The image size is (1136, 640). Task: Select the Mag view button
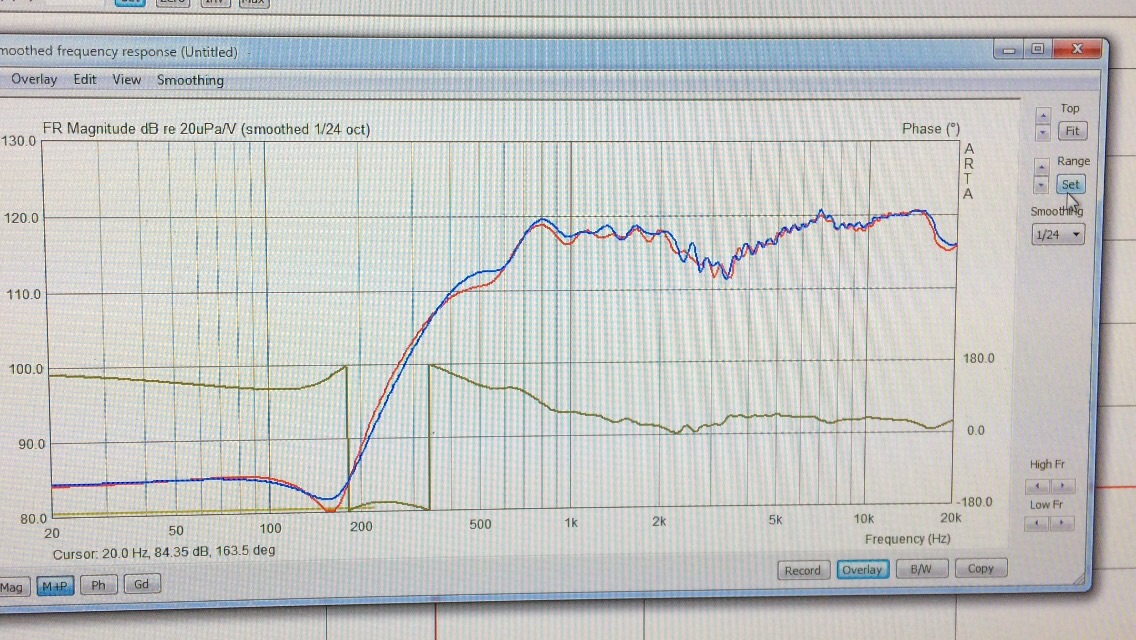tap(12, 587)
